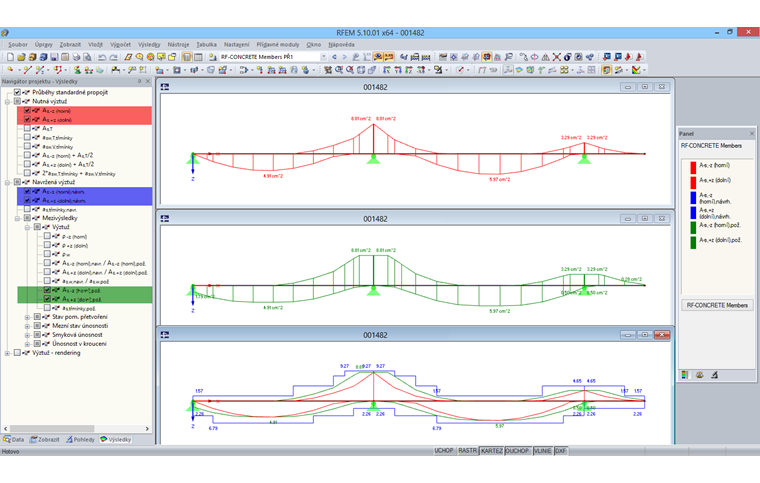Toggle OUCHOP in the status bar
This screenshot has width=760, height=483.
click(x=517, y=451)
